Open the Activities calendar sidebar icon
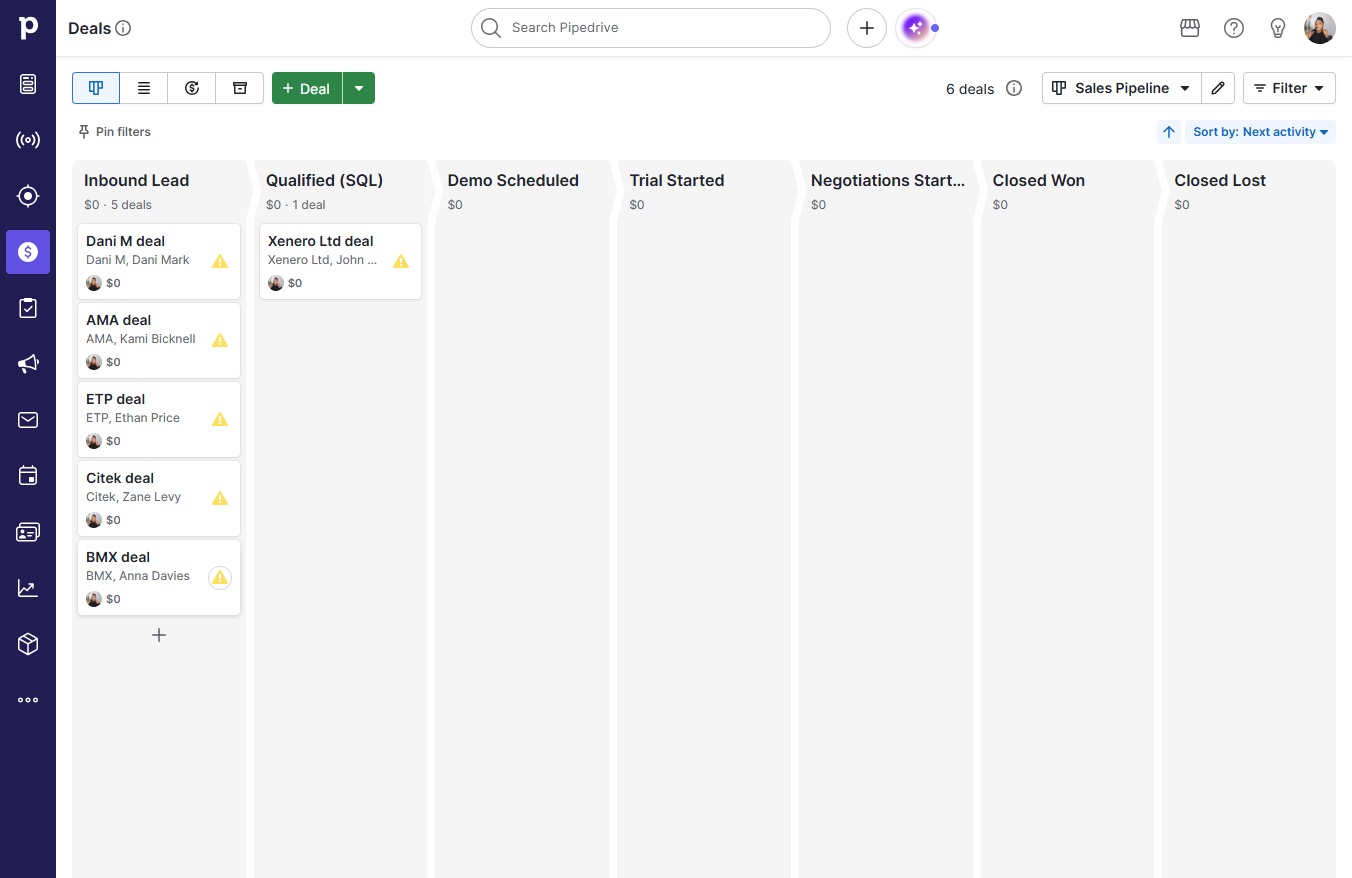The width and height of the screenshot is (1352, 878). pyautogui.click(x=28, y=476)
